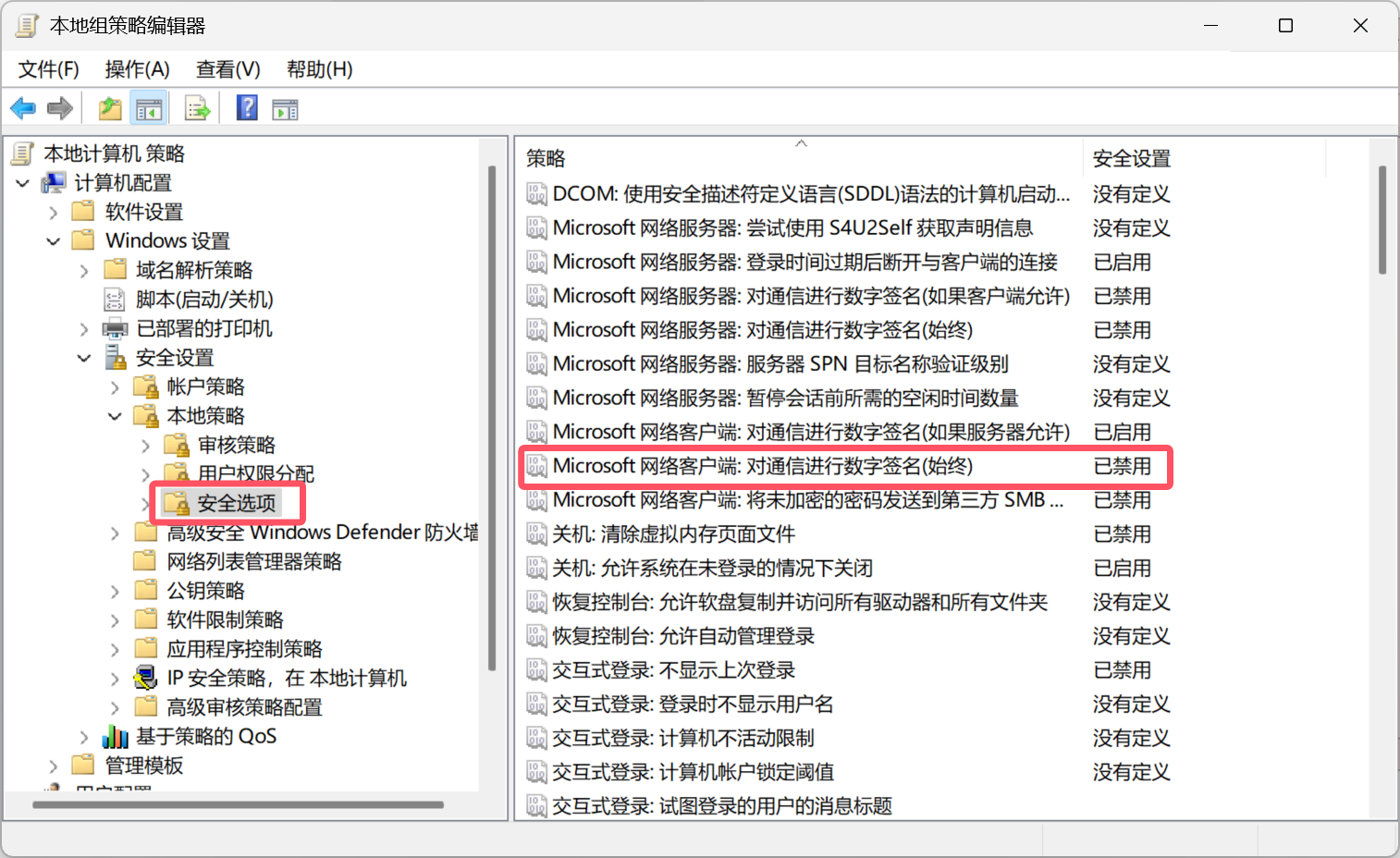
Task: Expand the 帐户策略 node
Action: point(115,387)
